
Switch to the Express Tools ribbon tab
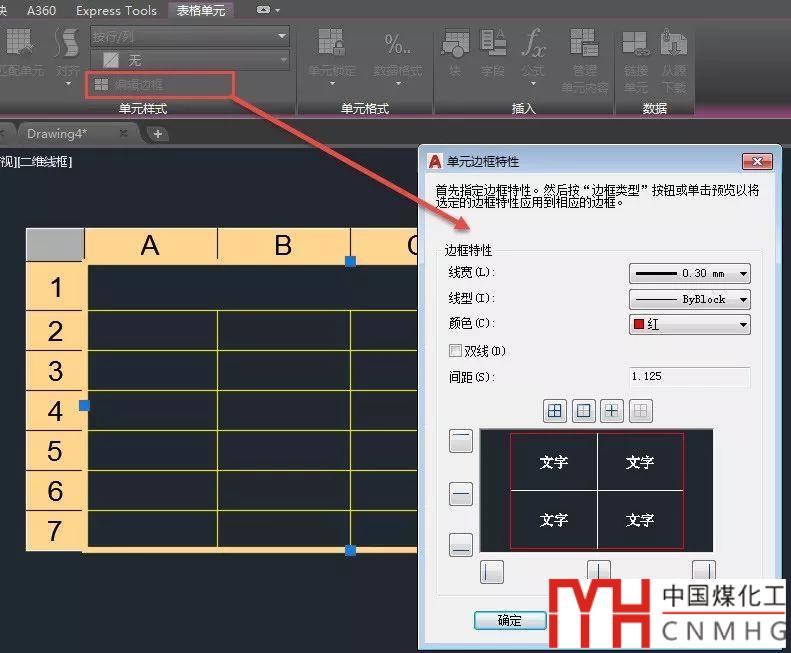coord(116,11)
